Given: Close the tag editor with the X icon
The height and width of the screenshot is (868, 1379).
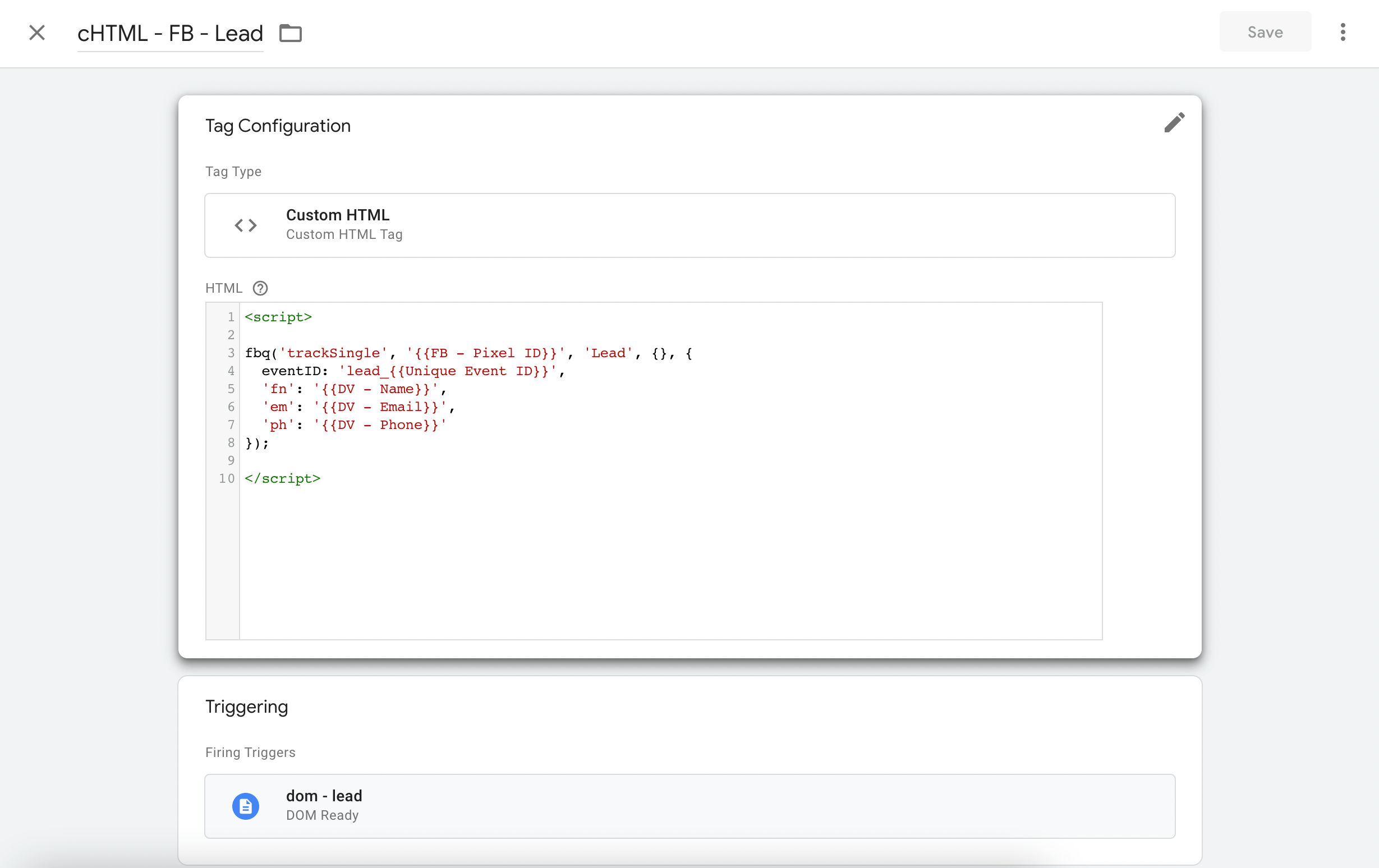Looking at the screenshot, I should [37, 33].
